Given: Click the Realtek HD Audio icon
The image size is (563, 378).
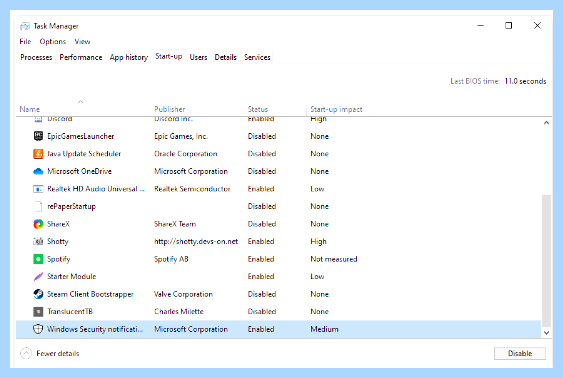Looking at the screenshot, I should pos(38,189).
